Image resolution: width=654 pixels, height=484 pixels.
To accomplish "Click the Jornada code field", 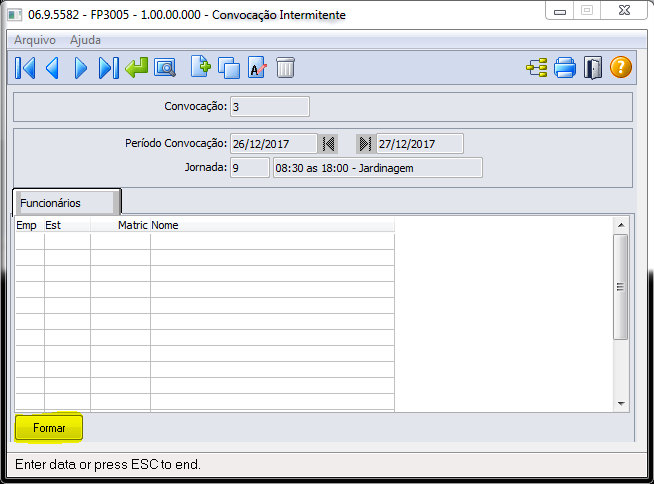I will pos(249,168).
